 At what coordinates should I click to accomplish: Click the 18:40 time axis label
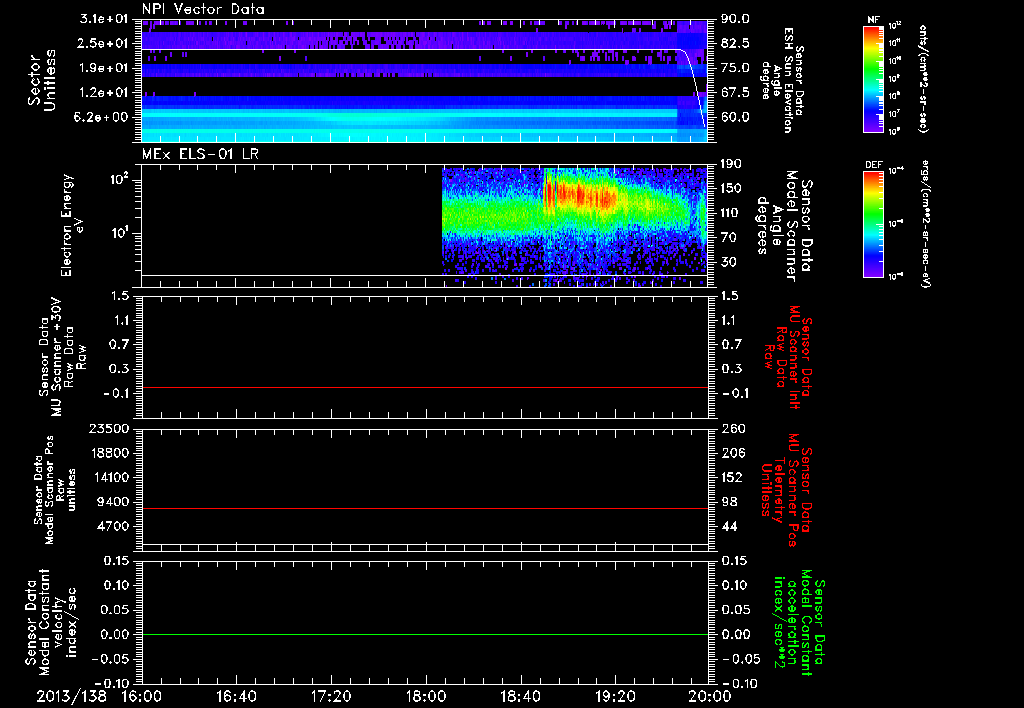click(x=520, y=695)
